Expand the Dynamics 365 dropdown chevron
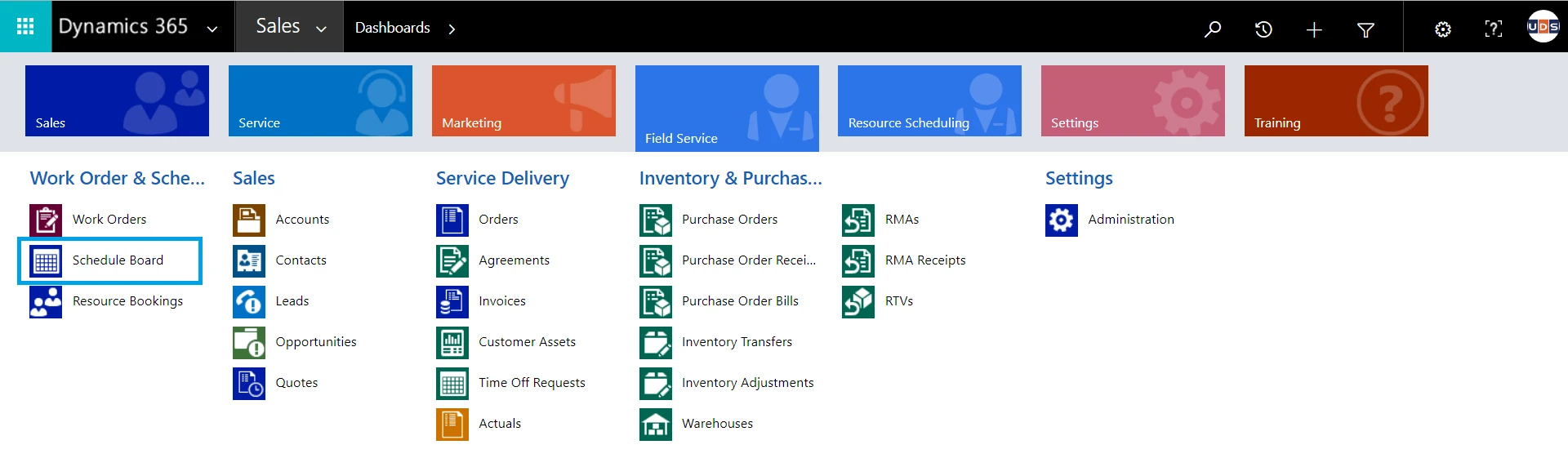1568x467 pixels. coord(212,29)
